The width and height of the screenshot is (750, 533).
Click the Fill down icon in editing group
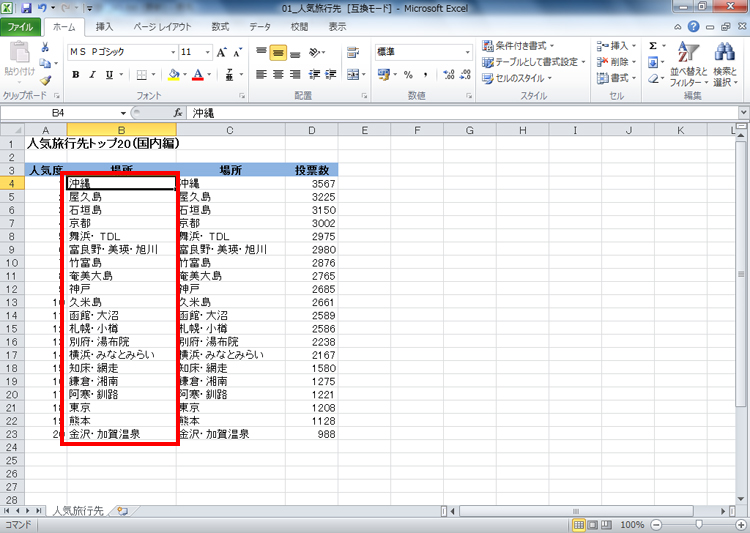(x=653, y=62)
